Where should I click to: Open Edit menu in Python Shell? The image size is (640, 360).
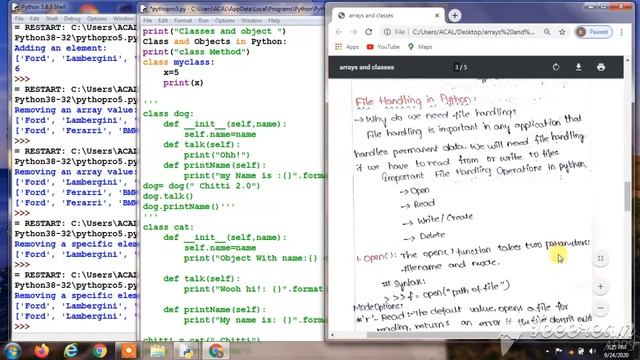click(34, 19)
